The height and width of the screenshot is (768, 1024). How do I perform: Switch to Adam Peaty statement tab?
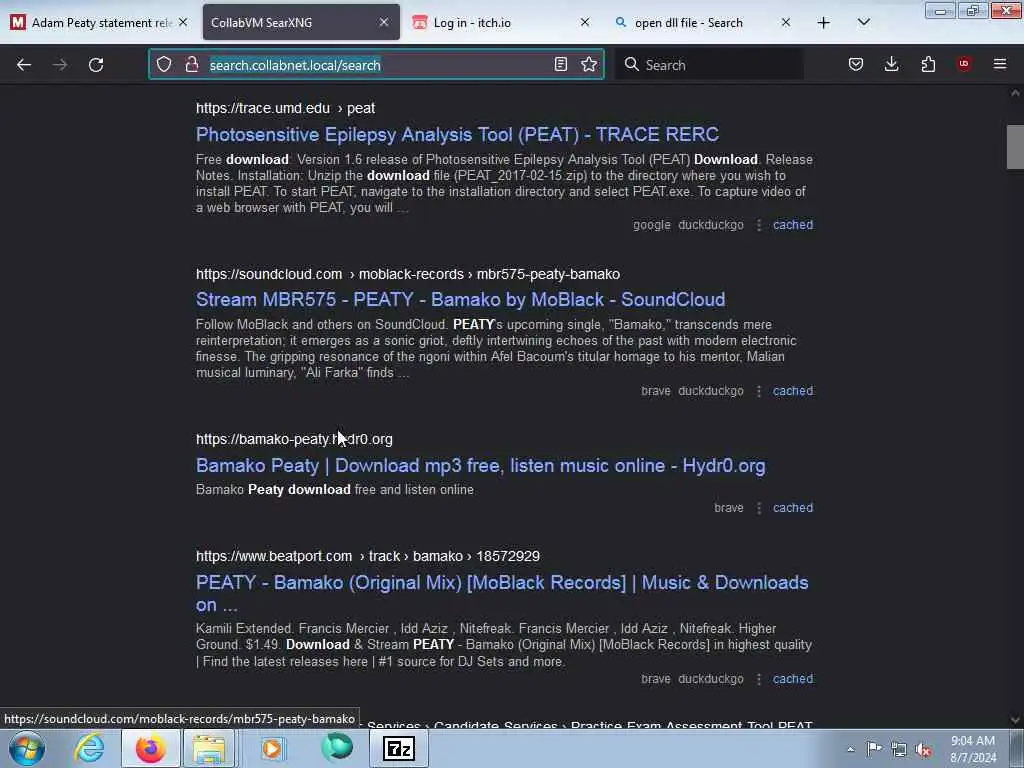coord(100,22)
